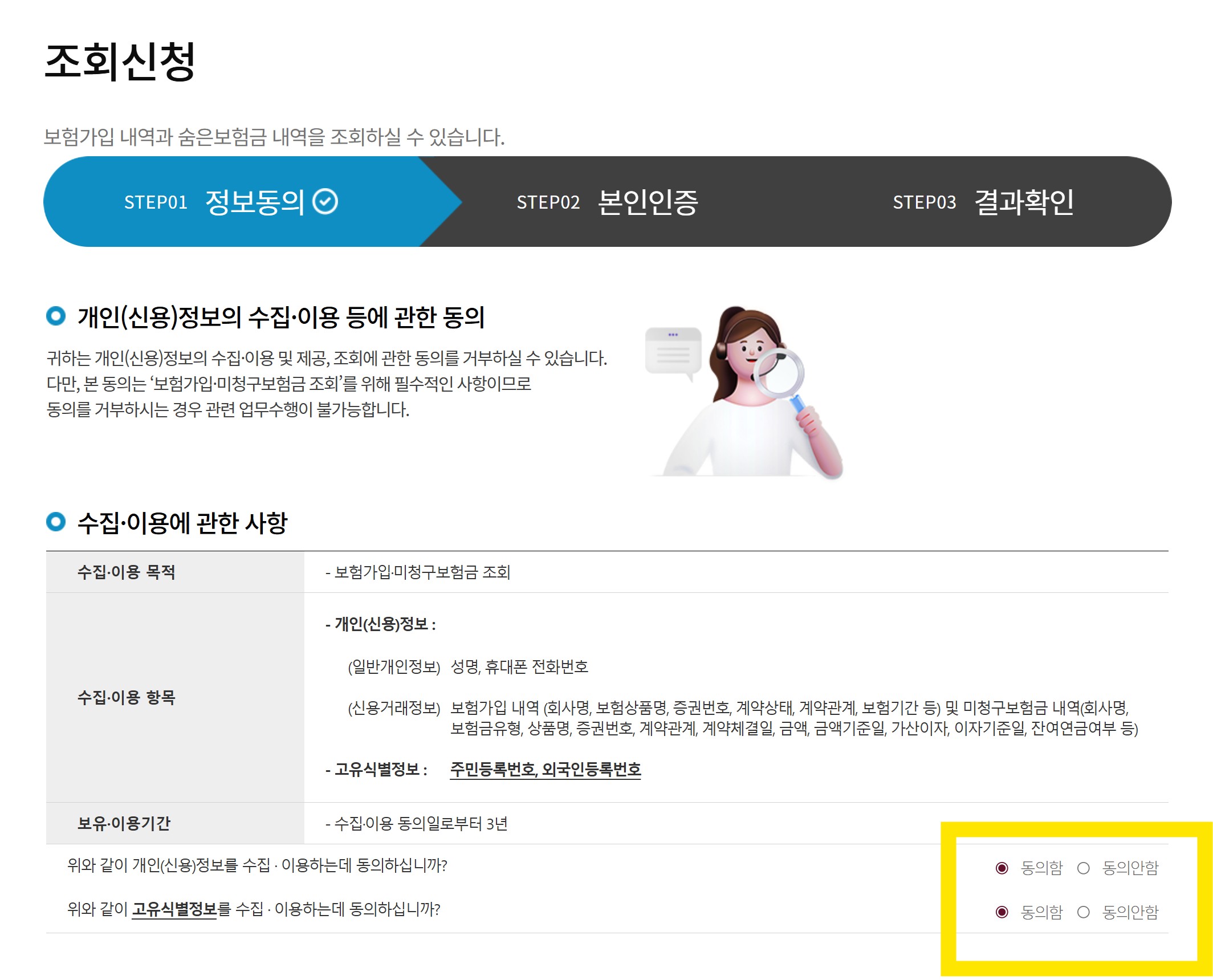
Task: Click the speech bubble graphic beside the illustration
Action: click(x=673, y=349)
